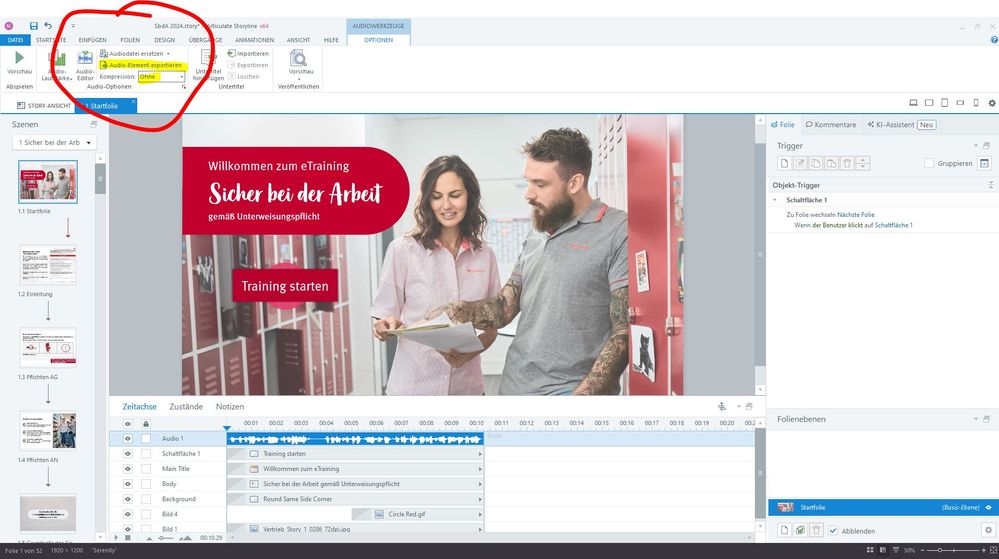999x559 pixels.
Task: Toggle the Abblenden checkbox
Action: tap(833, 531)
